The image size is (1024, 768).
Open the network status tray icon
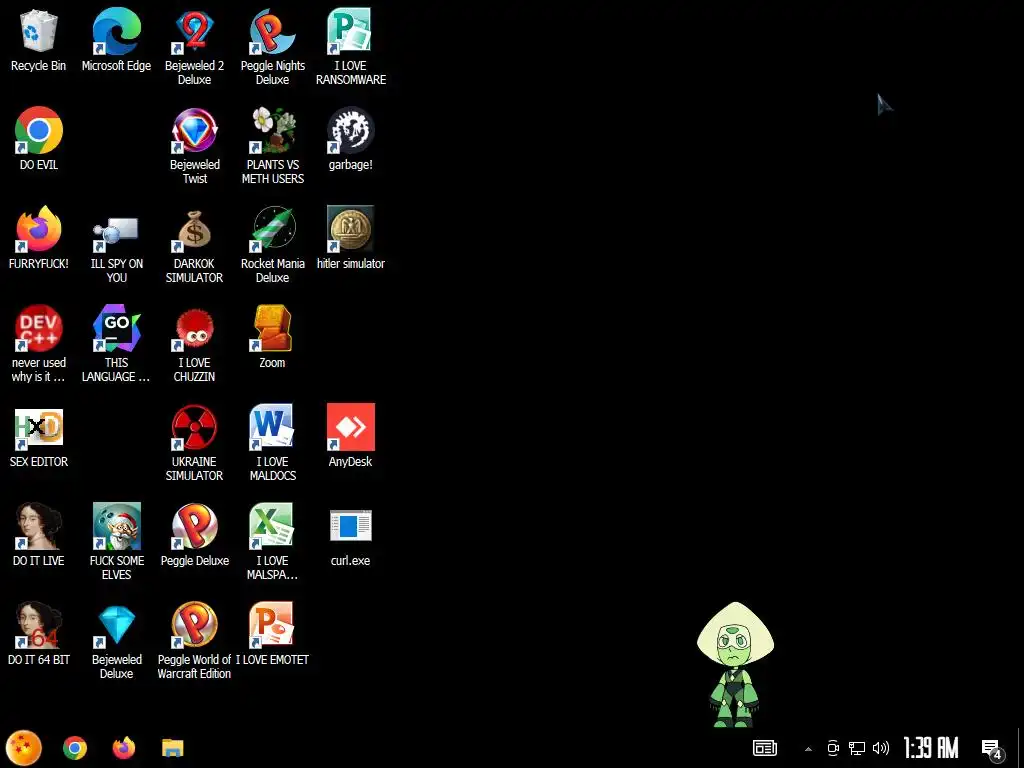pyautogui.click(x=857, y=748)
